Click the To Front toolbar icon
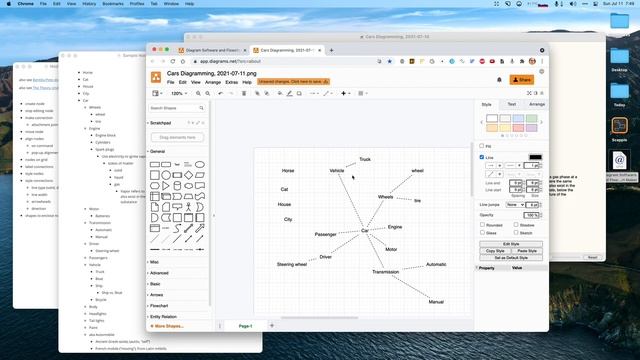This screenshot has height=360, width=640. click(257, 93)
